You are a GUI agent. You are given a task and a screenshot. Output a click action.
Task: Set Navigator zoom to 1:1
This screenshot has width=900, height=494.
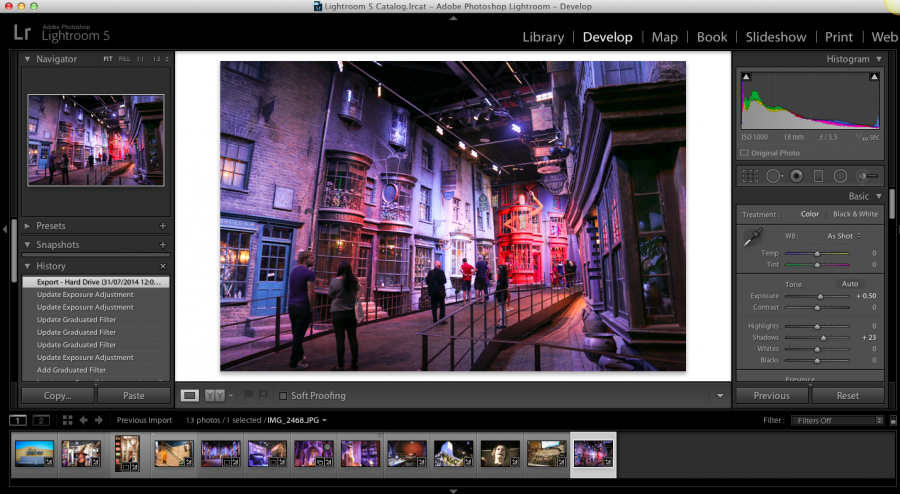tap(140, 59)
